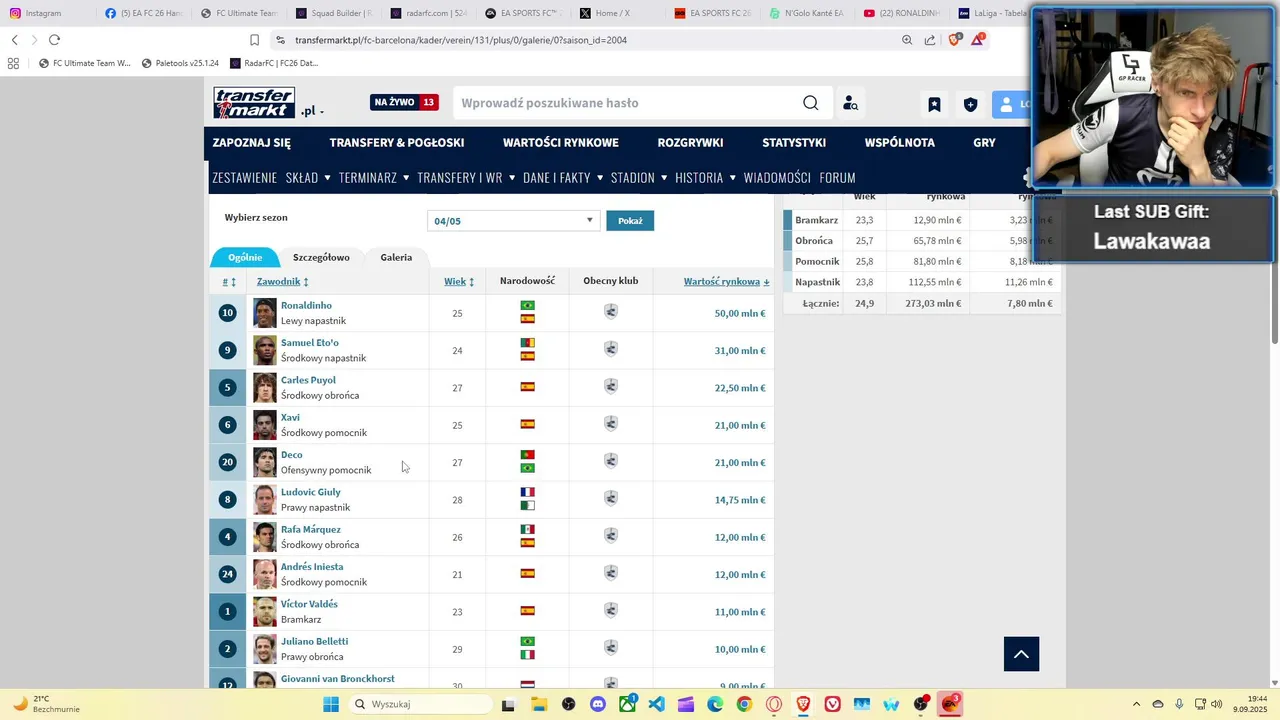Screen dimensions: 1280x720
Task: Switch to the Szczegółowo tab
Action: 321,257
